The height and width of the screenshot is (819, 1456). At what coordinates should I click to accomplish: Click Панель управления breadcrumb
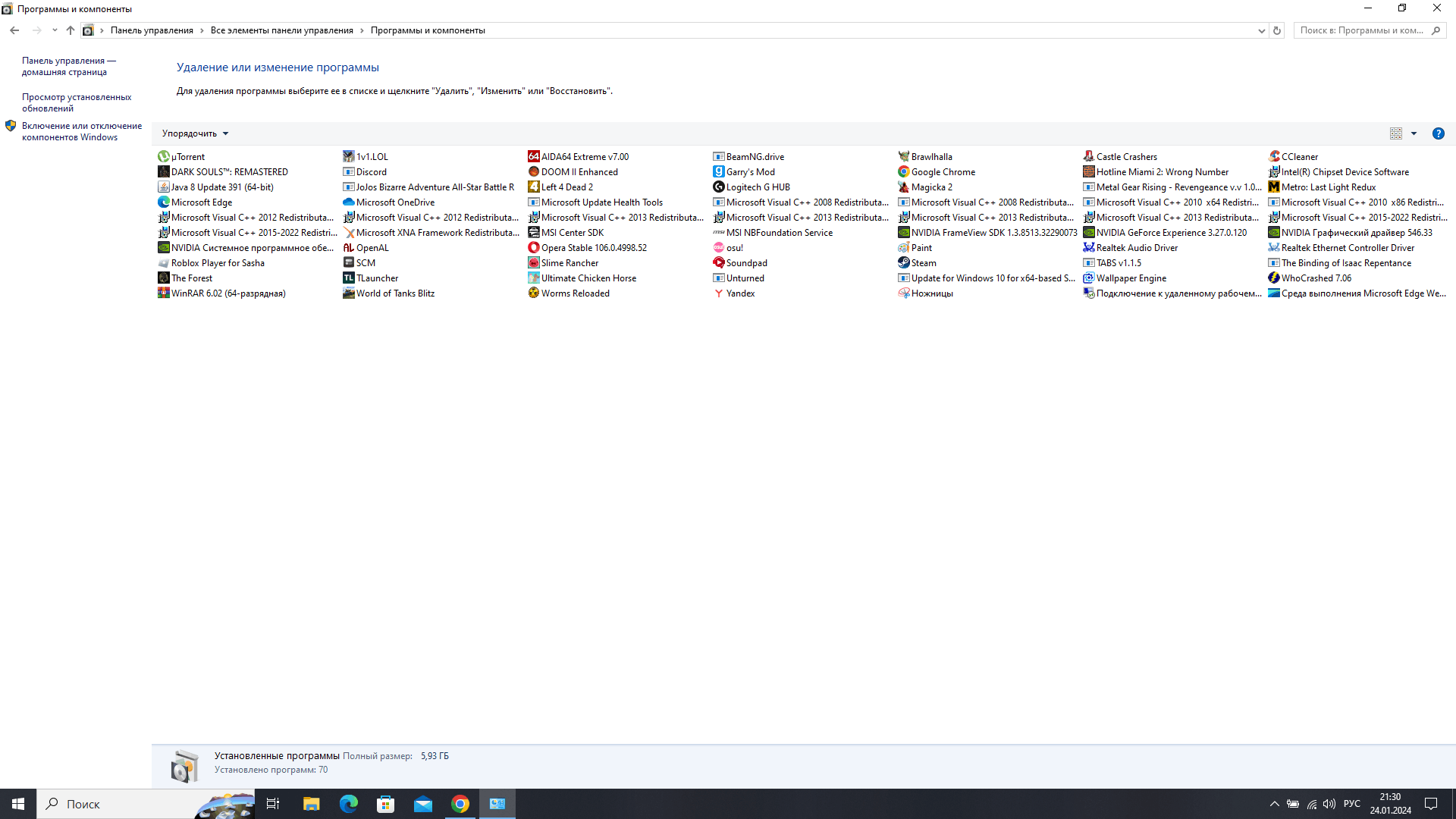click(152, 30)
